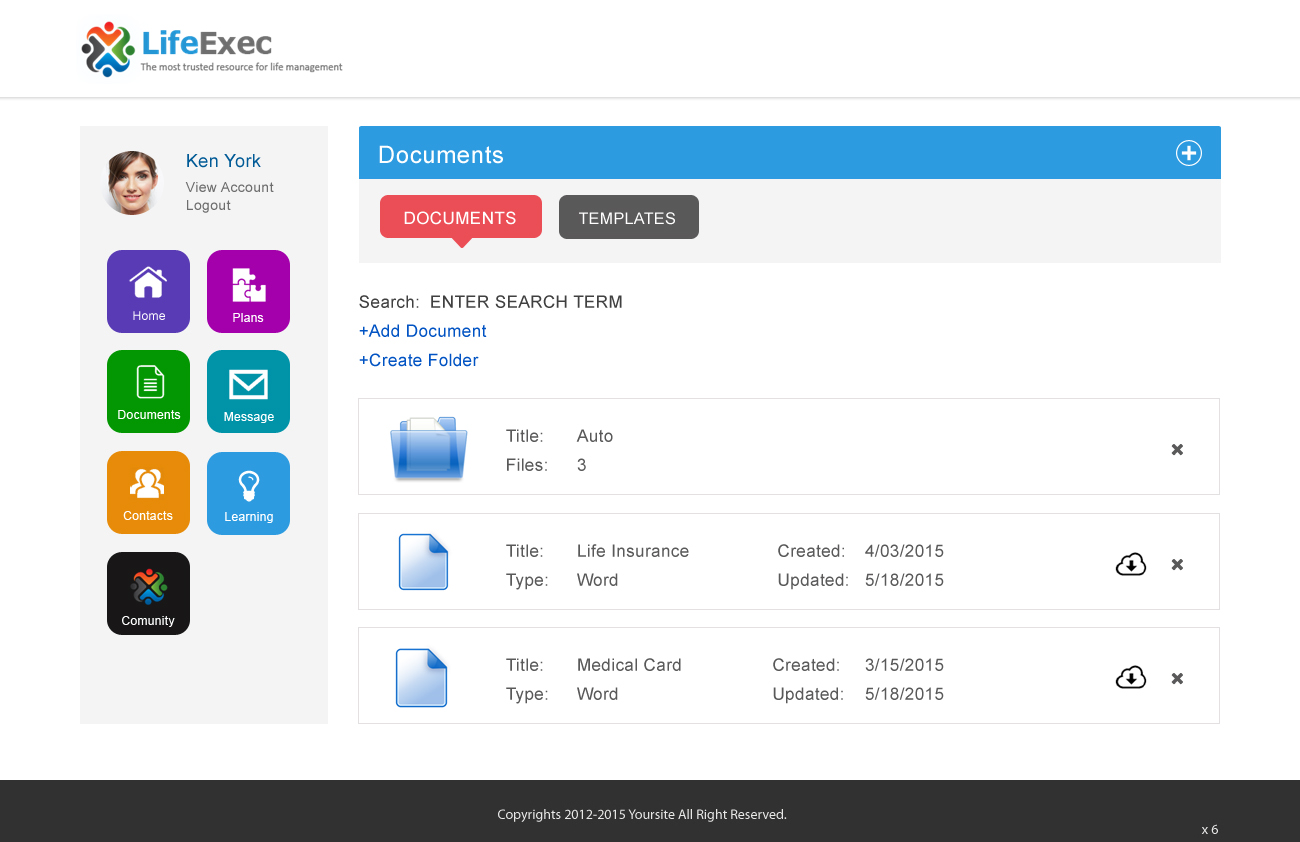Open the Message envelope tile
The width and height of the screenshot is (1300, 842).
pyautogui.click(x=248, y=391)
